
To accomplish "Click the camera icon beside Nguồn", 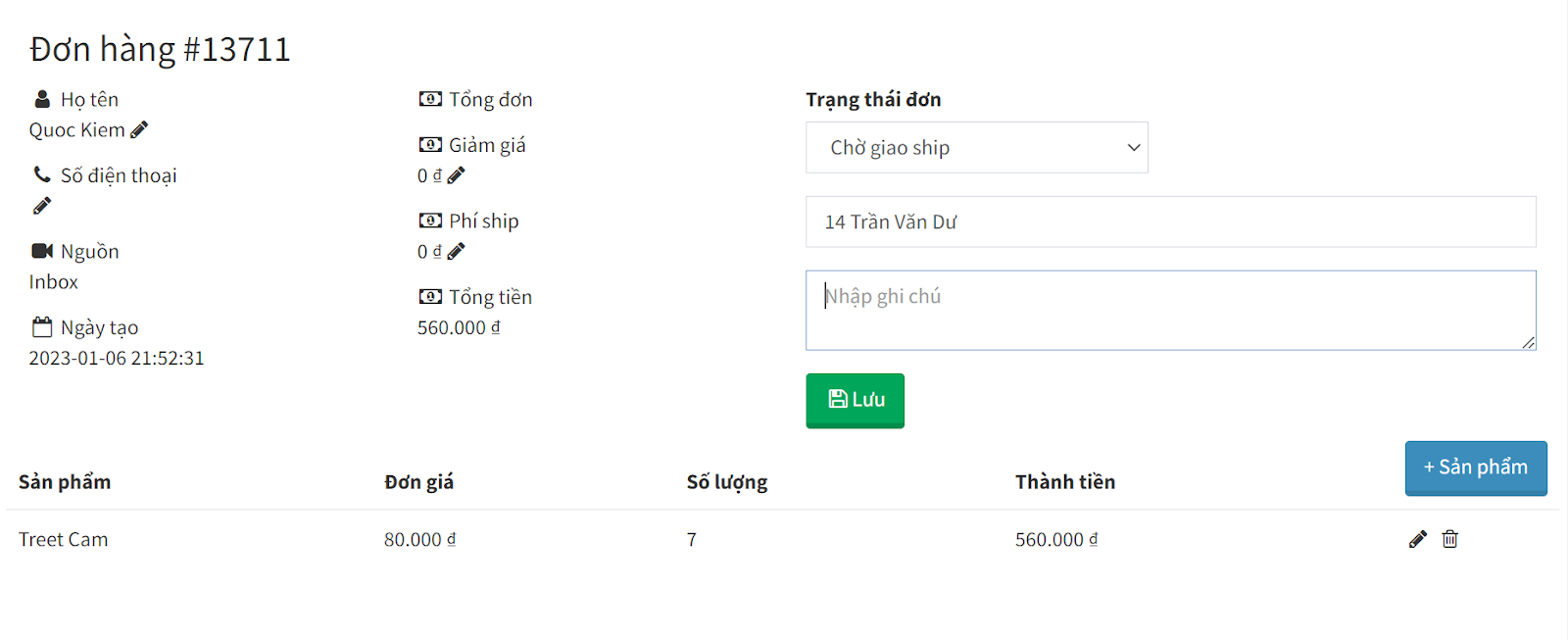I will tap(42, 251).
